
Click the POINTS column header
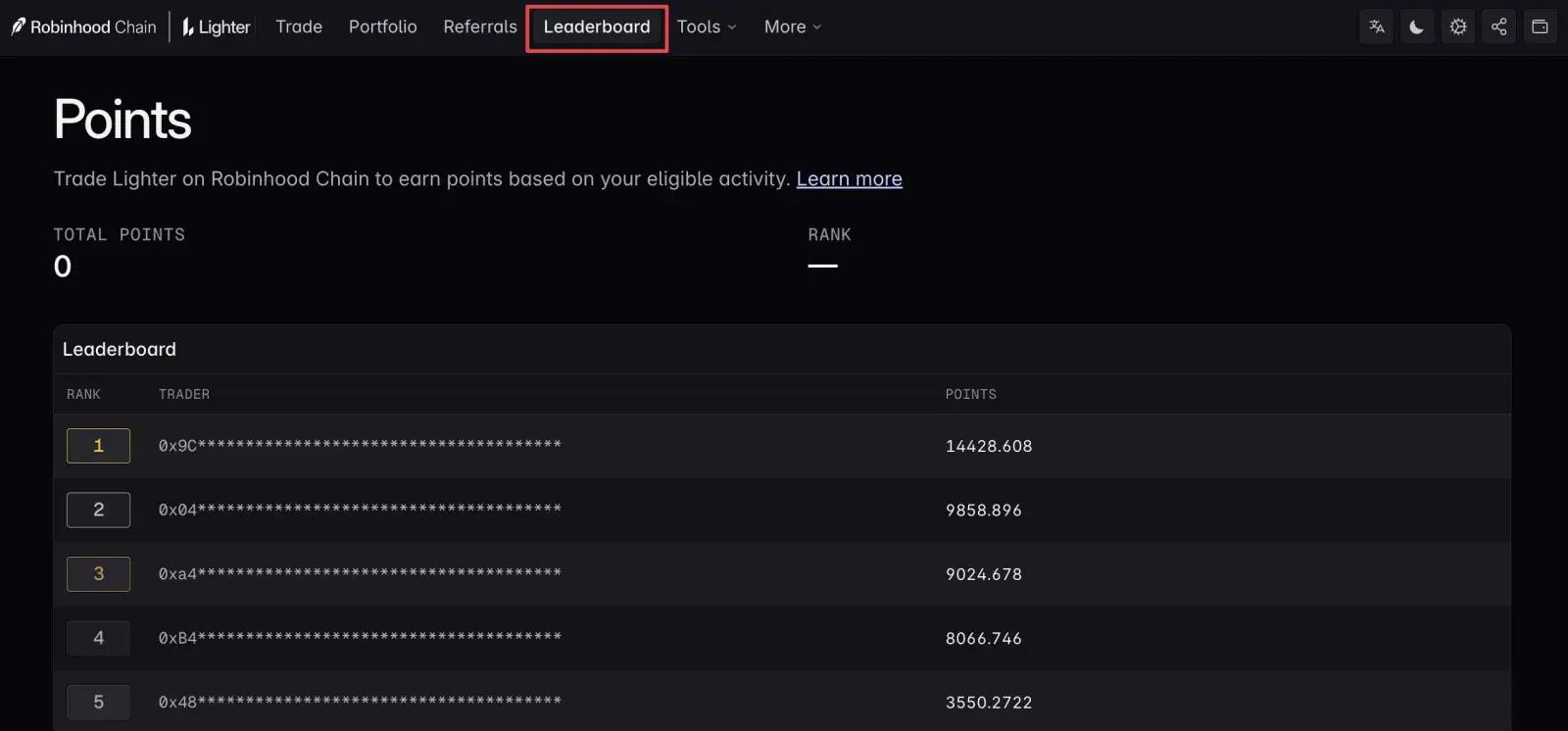(x=971, y=394)
